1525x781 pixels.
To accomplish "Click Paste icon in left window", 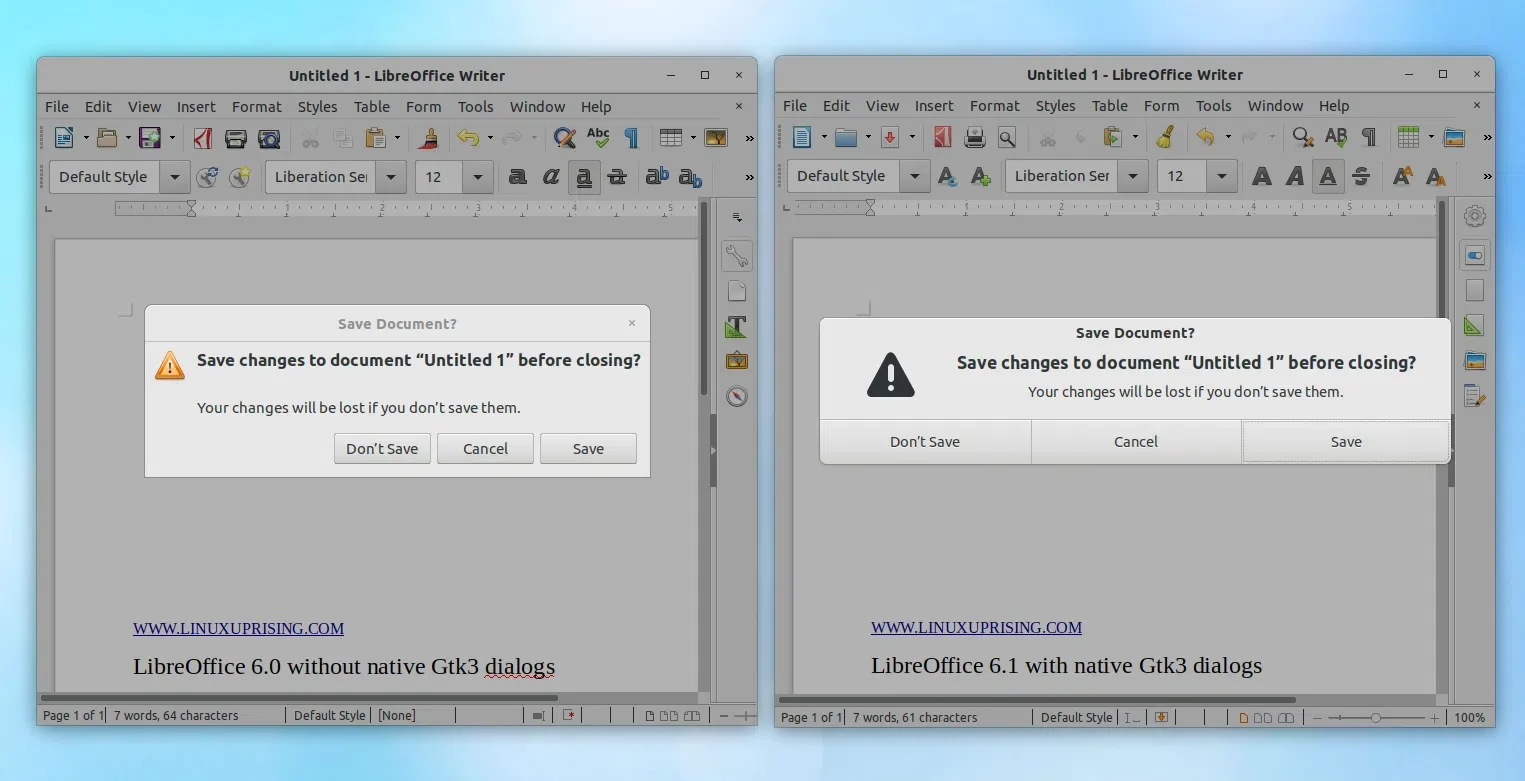I will click(x=376, y=138).
